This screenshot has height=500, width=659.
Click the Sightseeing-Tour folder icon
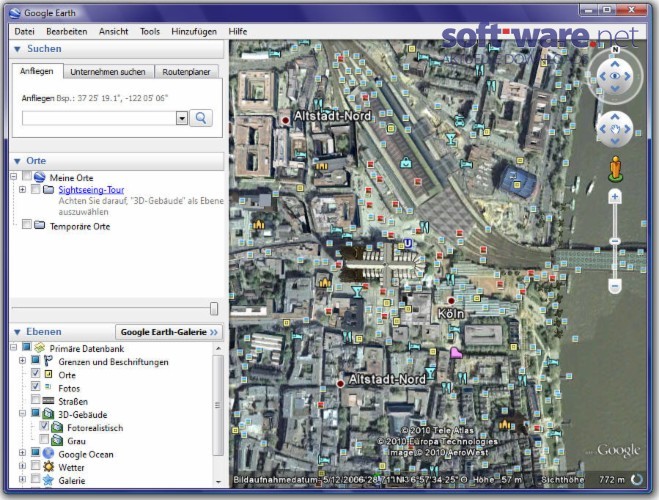48,189
